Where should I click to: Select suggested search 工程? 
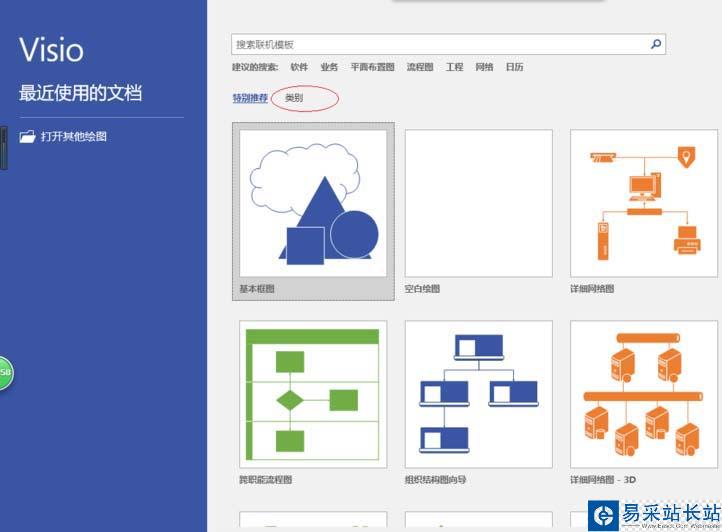454,67
